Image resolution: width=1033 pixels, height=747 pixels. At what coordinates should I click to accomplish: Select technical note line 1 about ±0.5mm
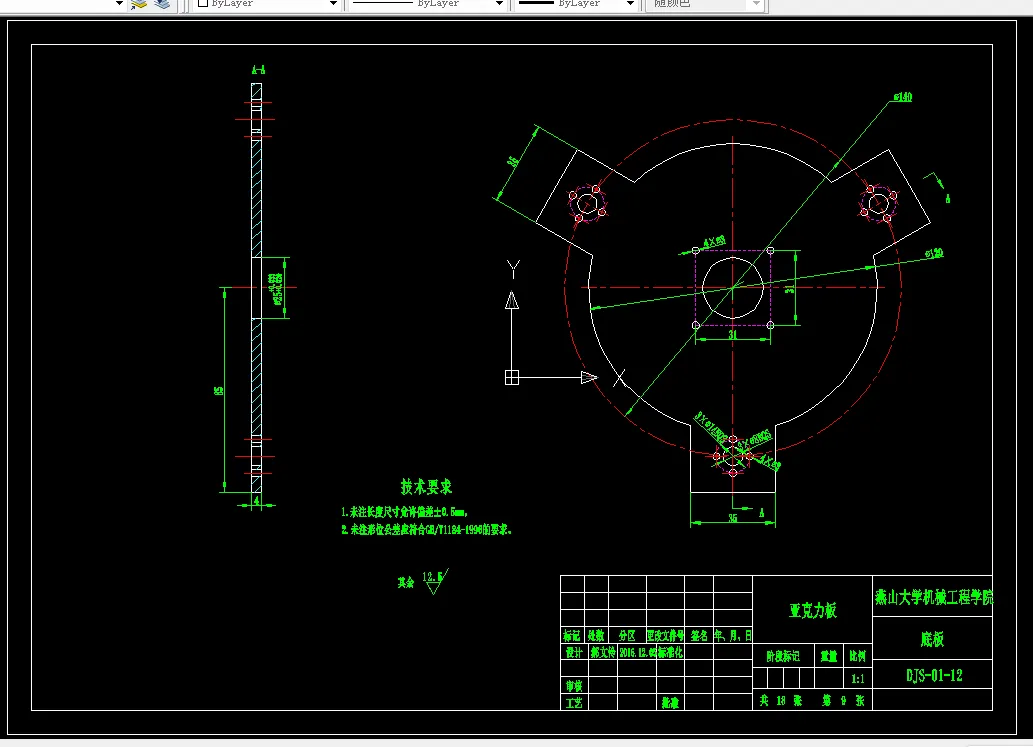click(405, 512)
